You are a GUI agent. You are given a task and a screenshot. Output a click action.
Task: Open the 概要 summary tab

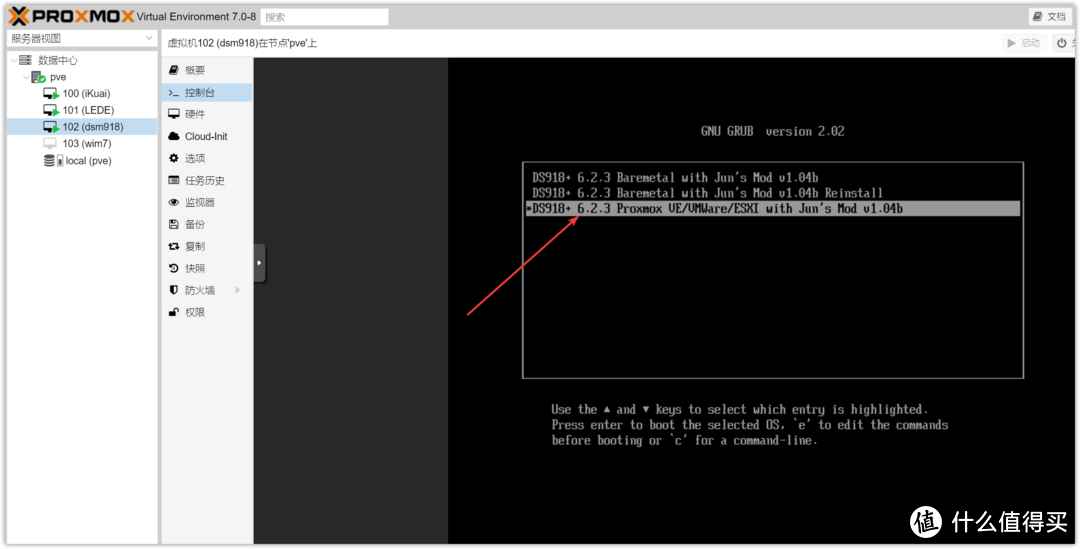click(207, 70)
